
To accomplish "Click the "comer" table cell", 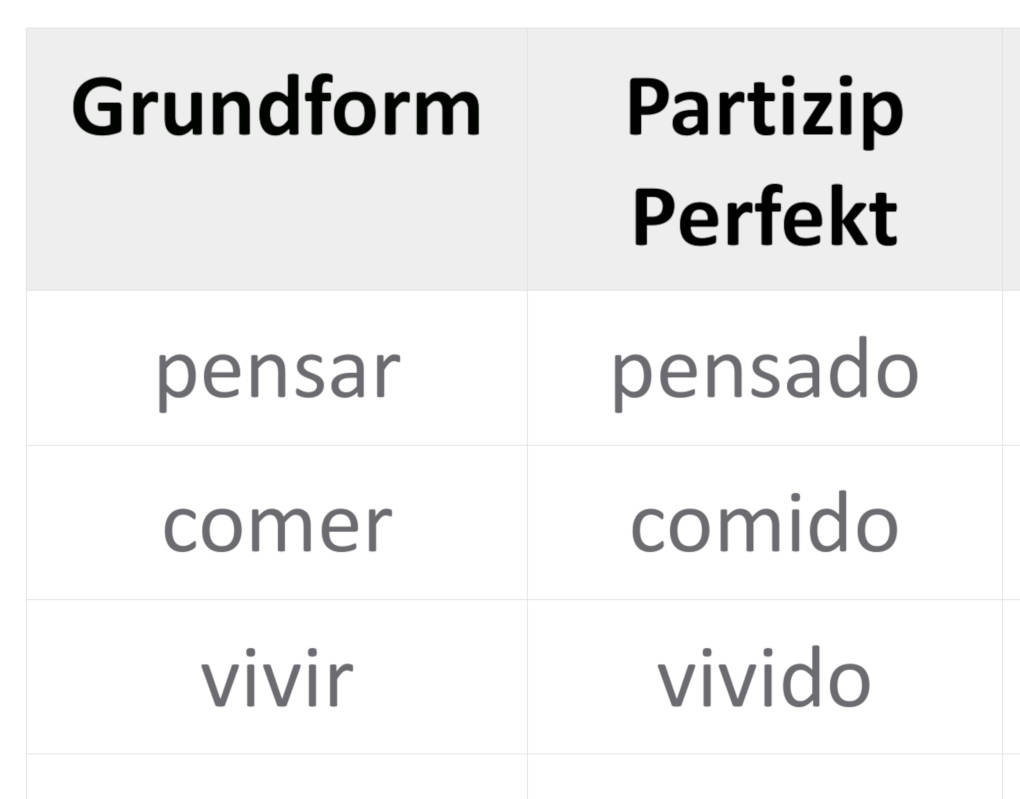I will 277,525.
